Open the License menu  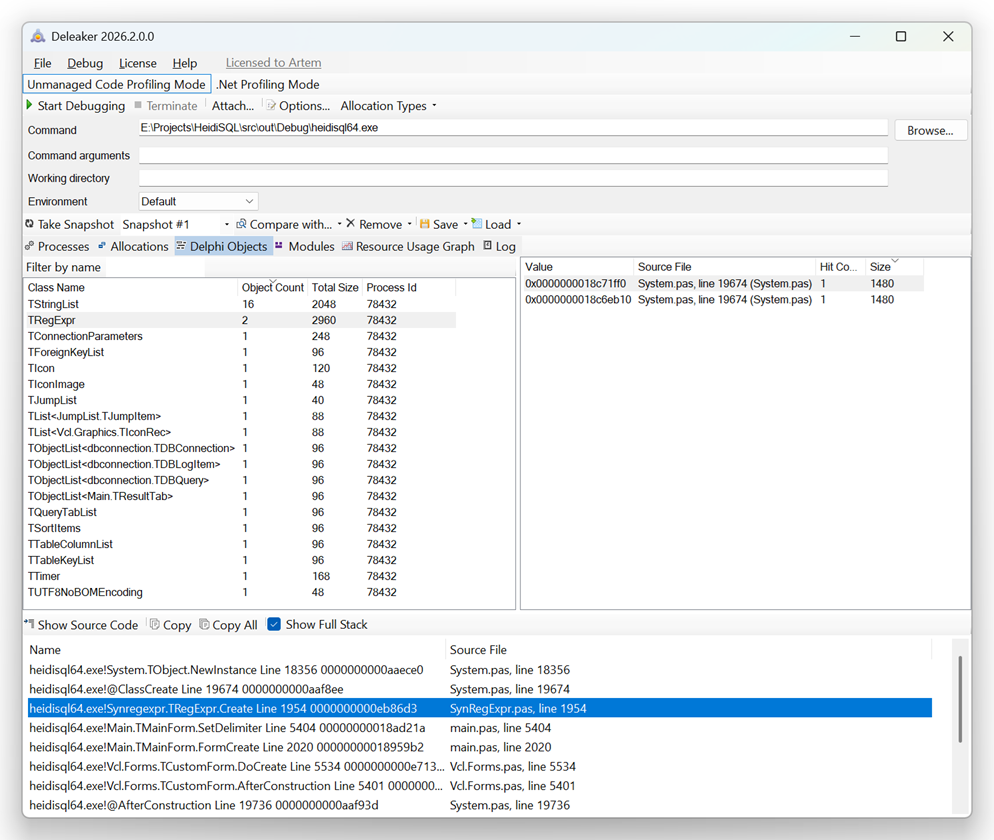point(138,63)
